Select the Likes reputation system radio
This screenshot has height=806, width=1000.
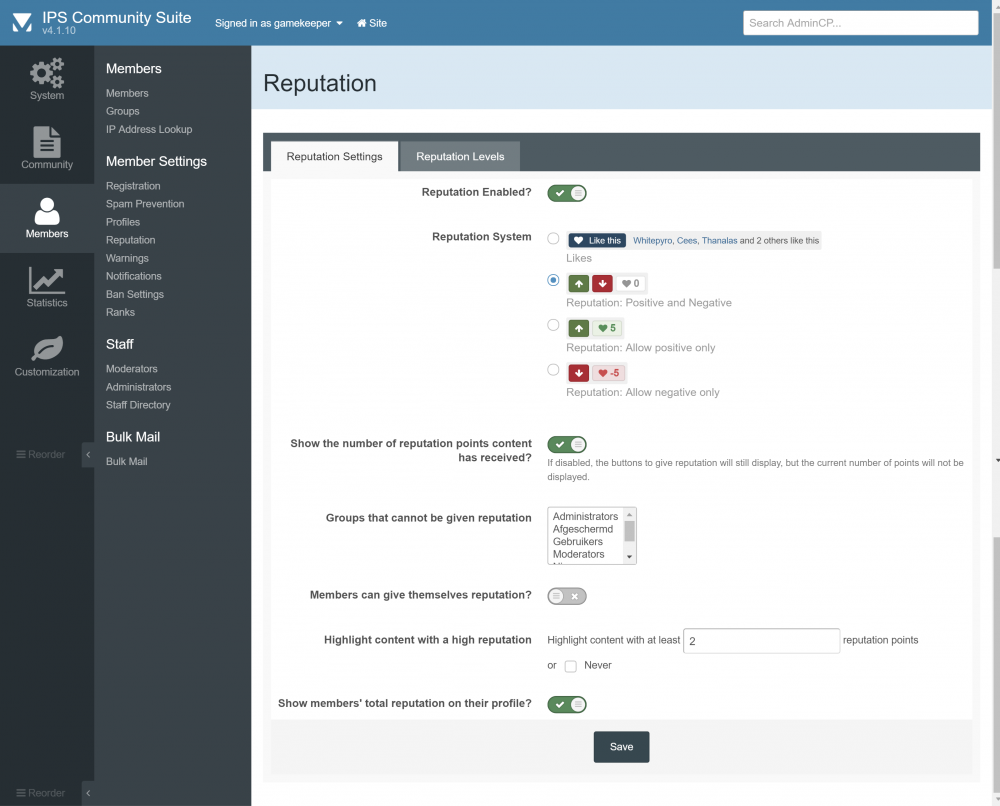pyautogui.click(x=553, y=238)
